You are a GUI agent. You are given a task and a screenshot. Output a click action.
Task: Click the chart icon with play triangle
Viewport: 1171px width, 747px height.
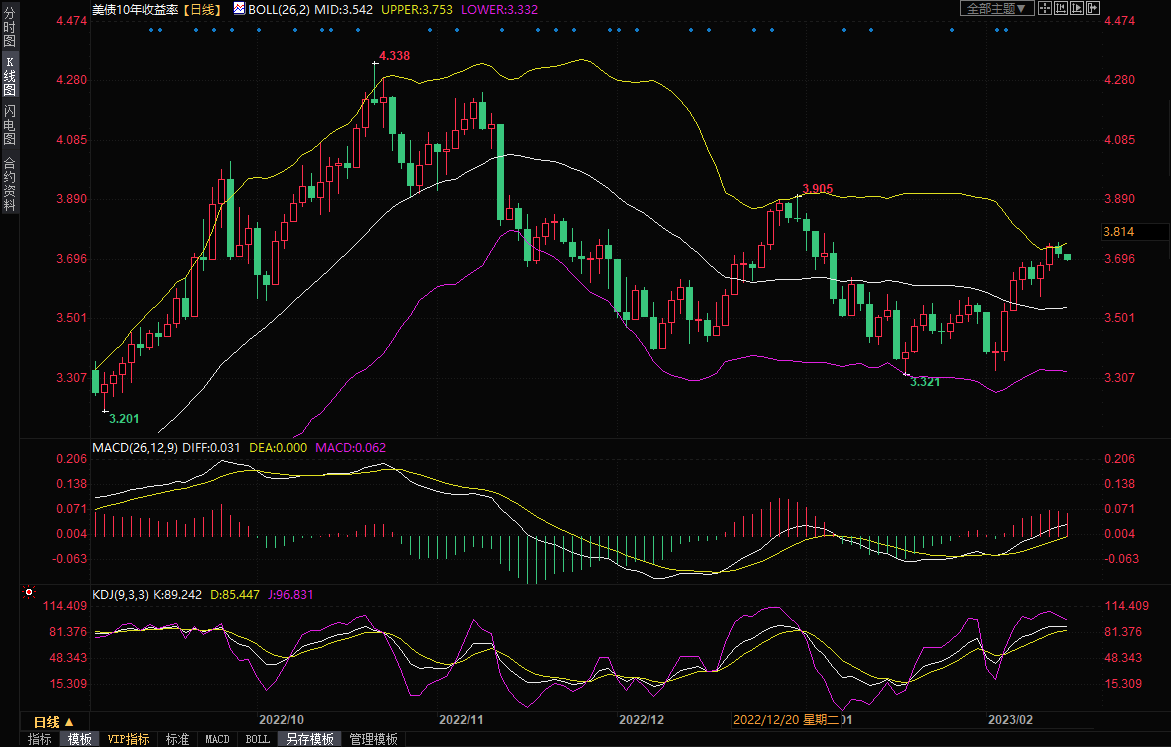tap(1077, 8)
